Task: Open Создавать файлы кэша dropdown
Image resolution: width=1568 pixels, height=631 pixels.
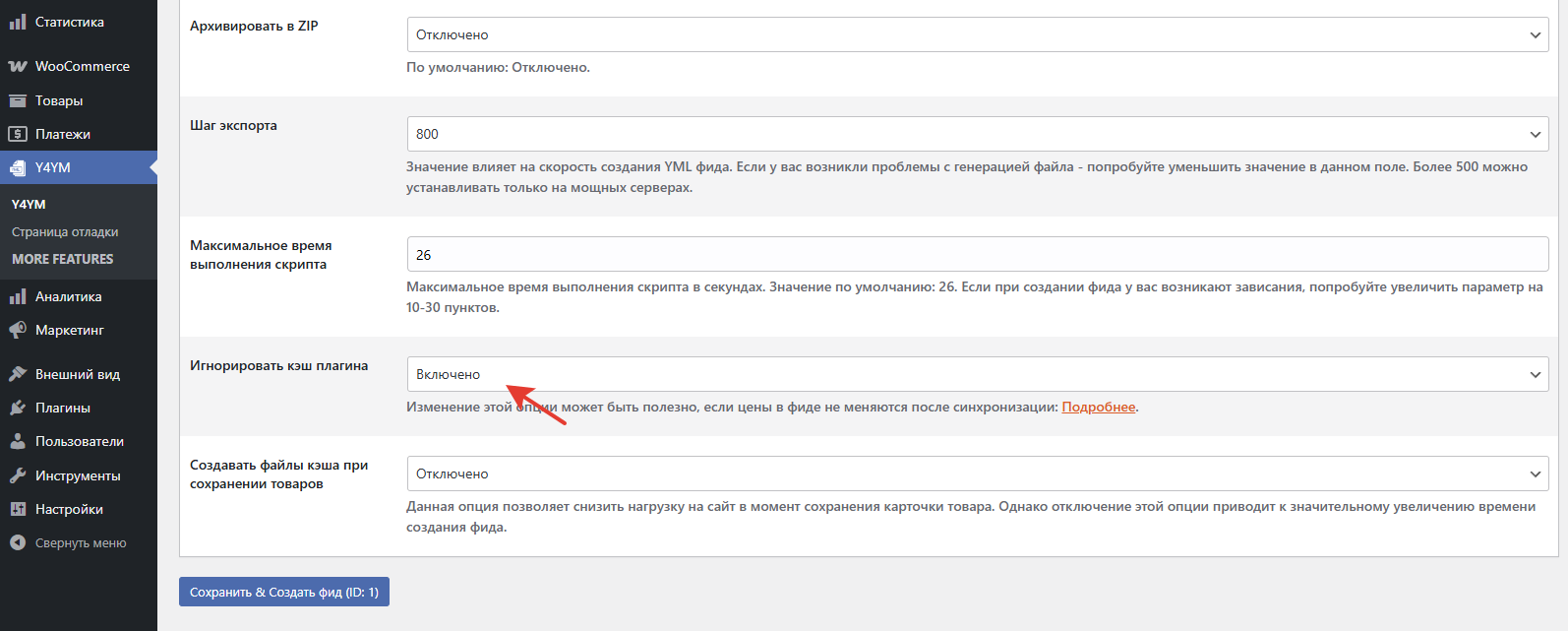Action: 977,473
